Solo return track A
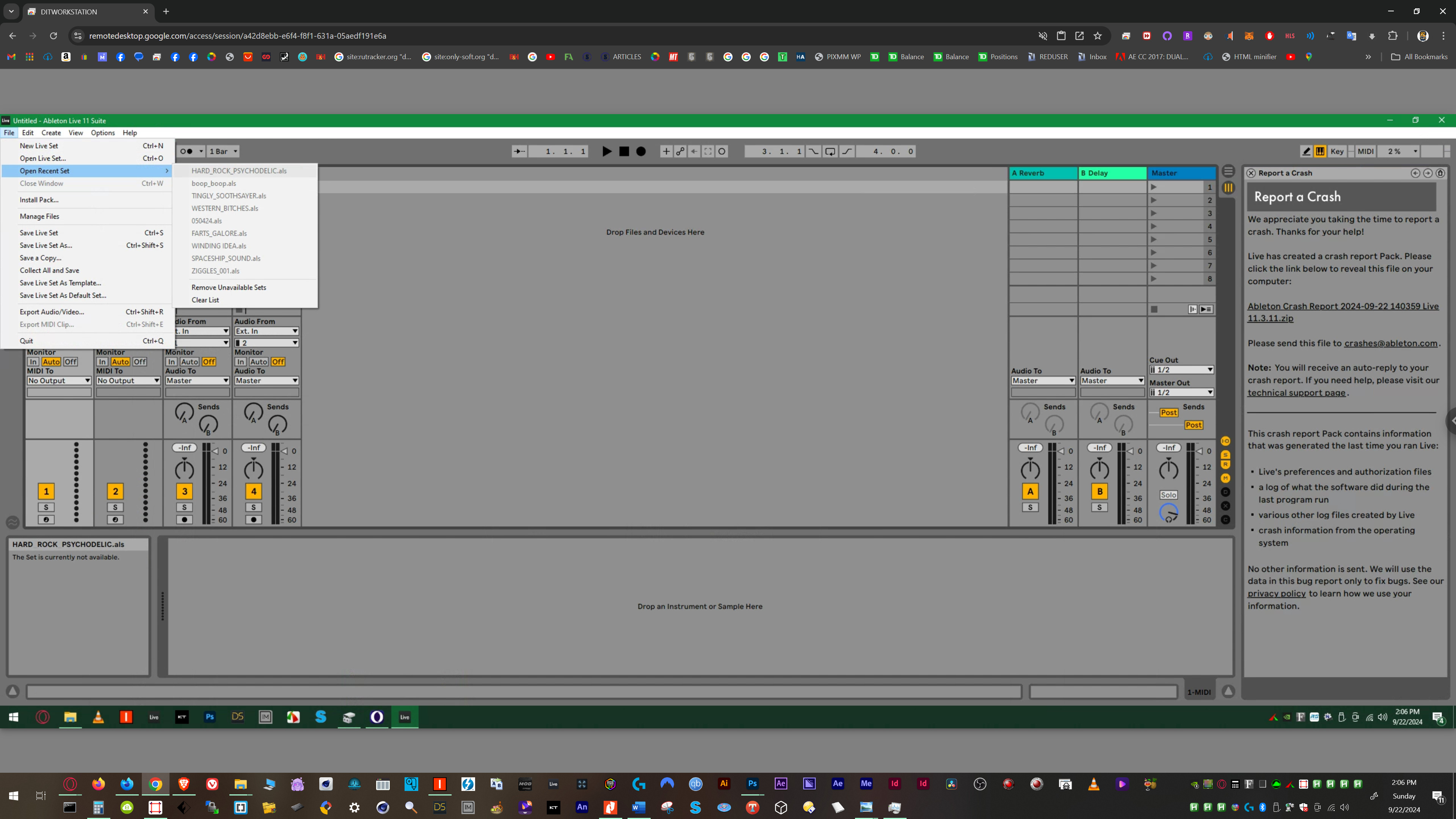 pyautogui.click(x=1030, y=507)
